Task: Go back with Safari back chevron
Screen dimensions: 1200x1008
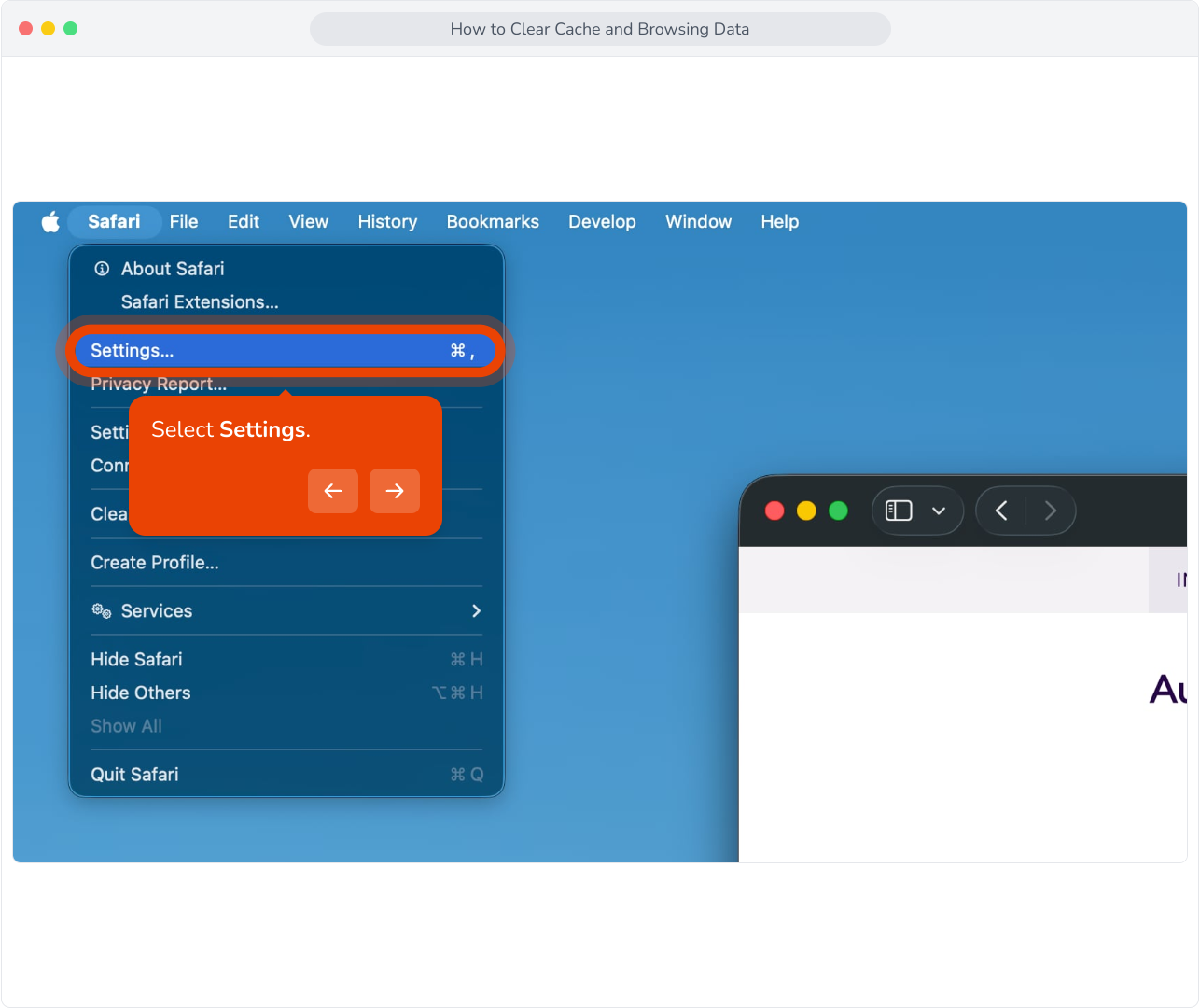Action: click(1001, 511)
